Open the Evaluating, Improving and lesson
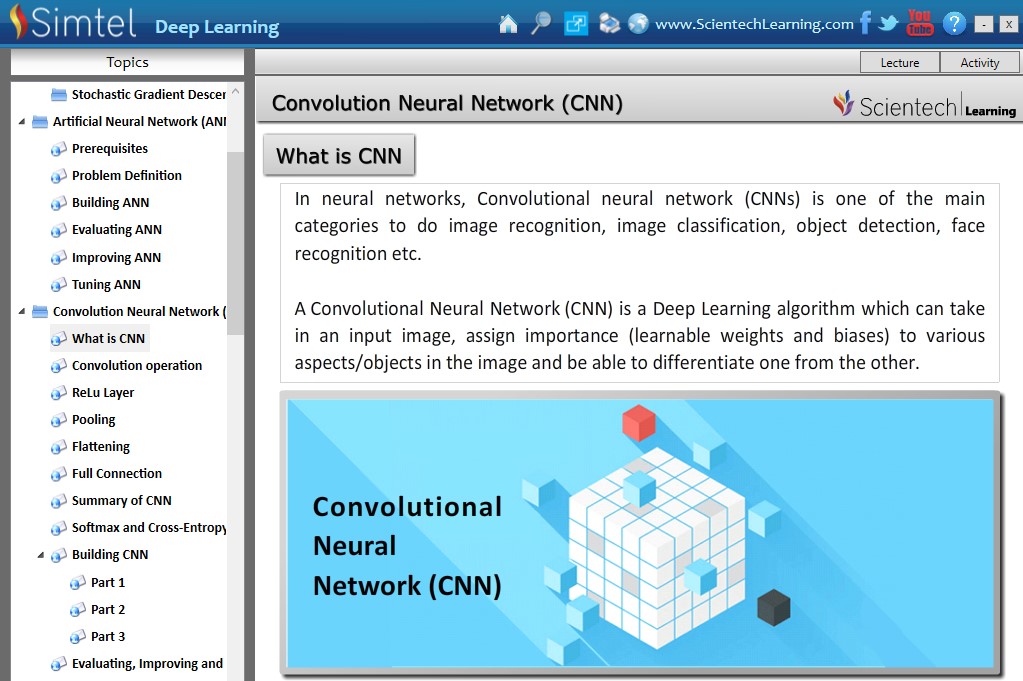 coord(147,663)
